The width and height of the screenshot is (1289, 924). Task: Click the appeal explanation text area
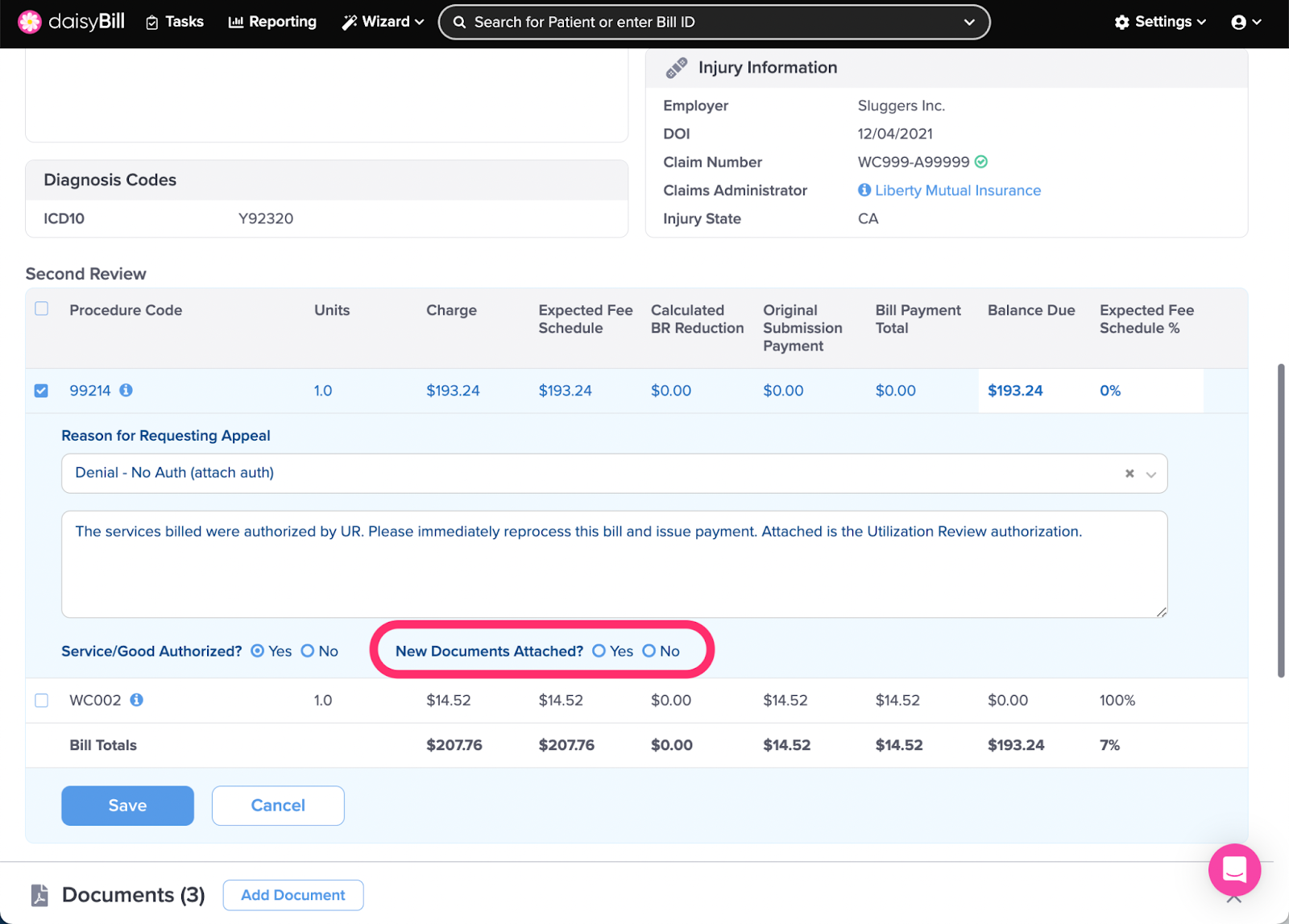(615, 564)
